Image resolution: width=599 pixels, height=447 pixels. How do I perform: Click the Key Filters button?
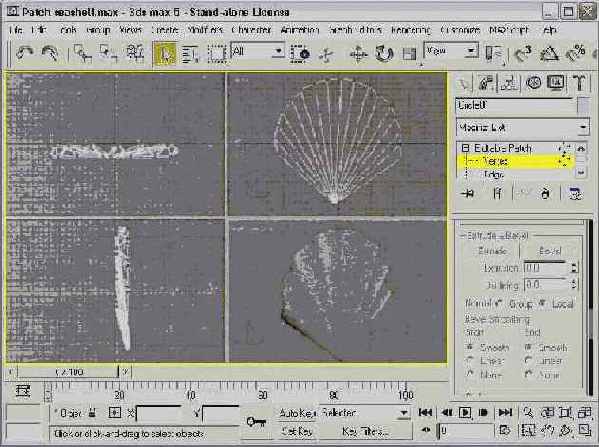[x=365, y=432]
